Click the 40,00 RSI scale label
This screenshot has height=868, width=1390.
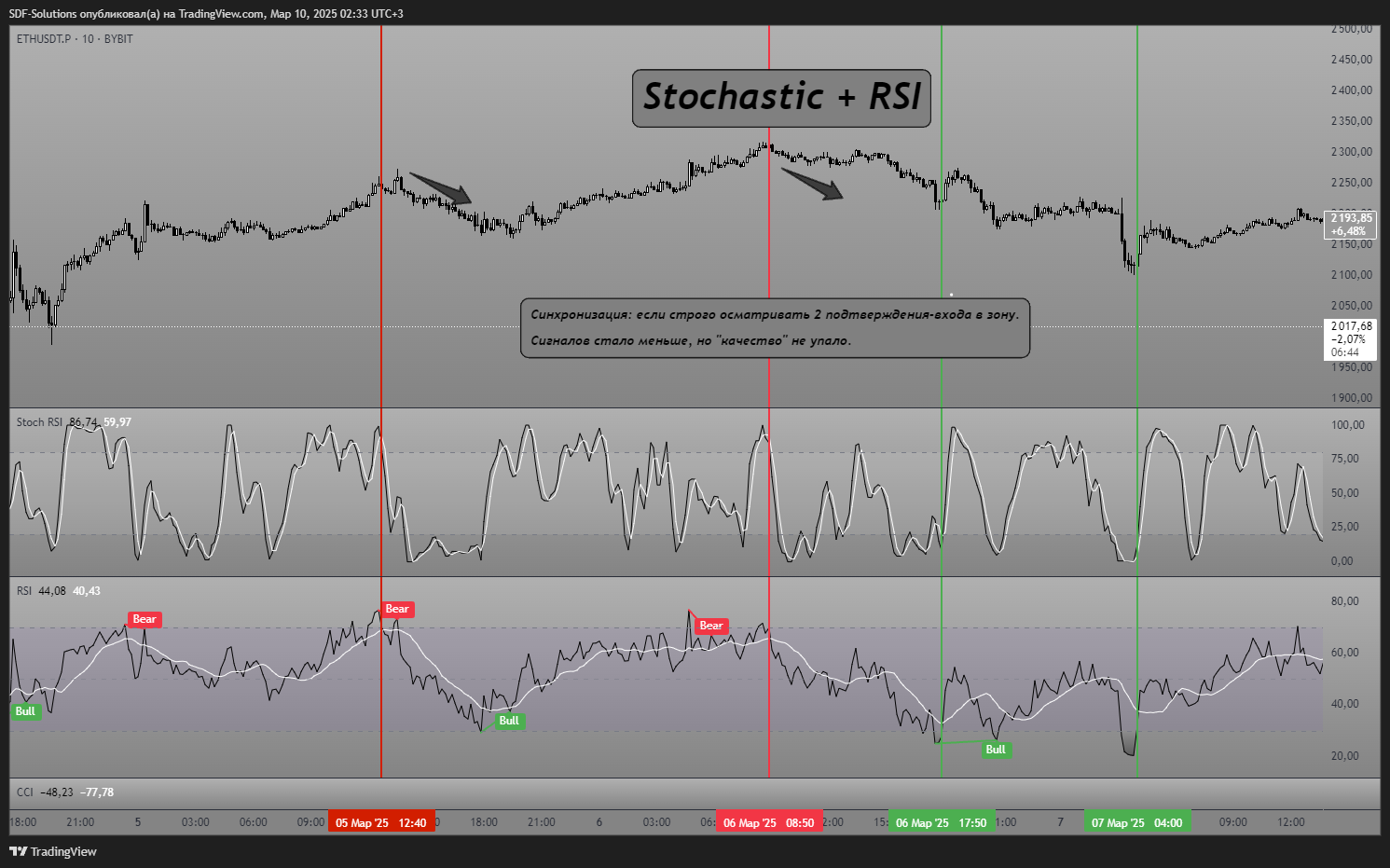[x=1345, y=704]
